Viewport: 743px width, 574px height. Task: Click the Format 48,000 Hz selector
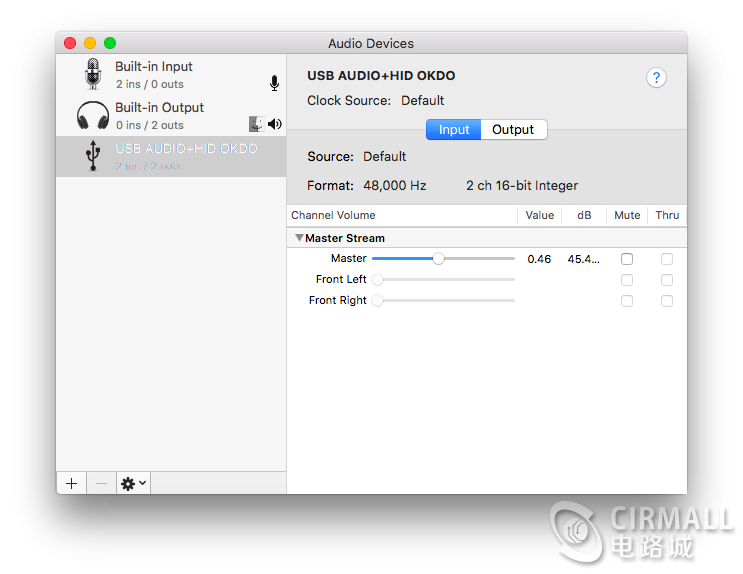[394, 185]
